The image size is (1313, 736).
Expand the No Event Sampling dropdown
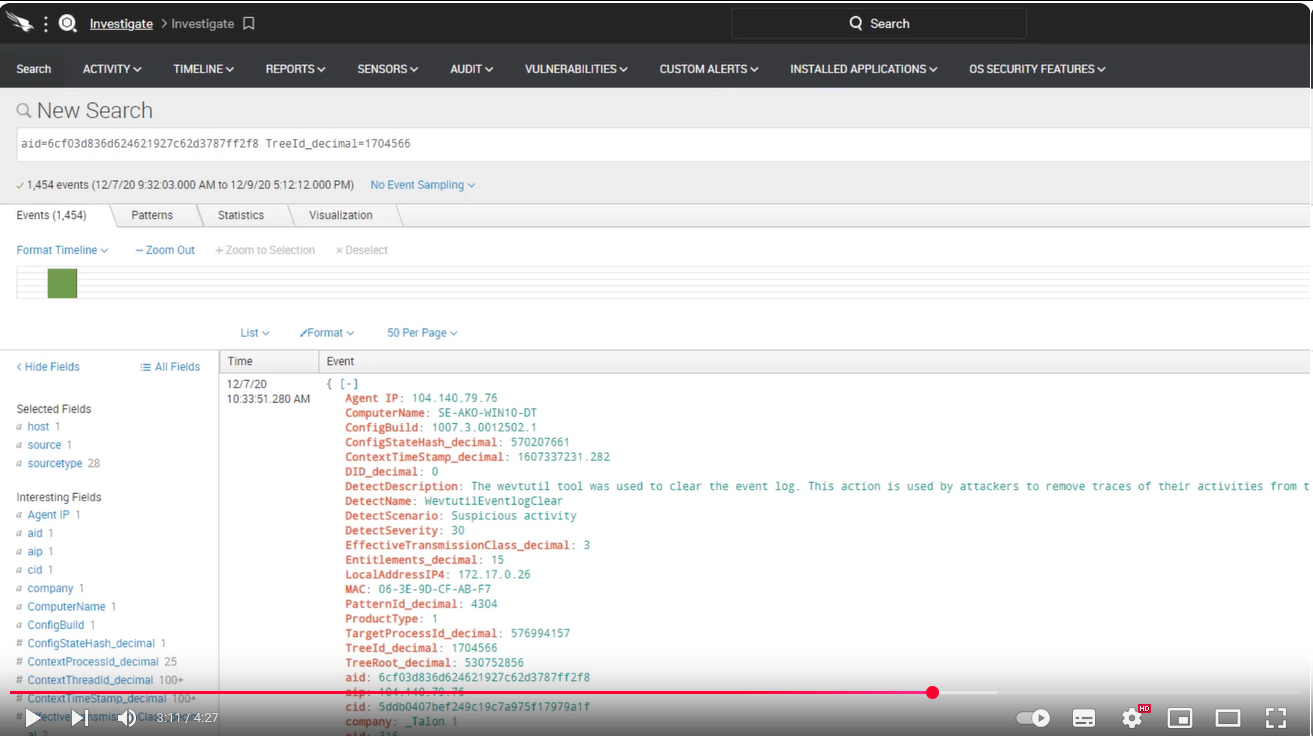[422, 185]
